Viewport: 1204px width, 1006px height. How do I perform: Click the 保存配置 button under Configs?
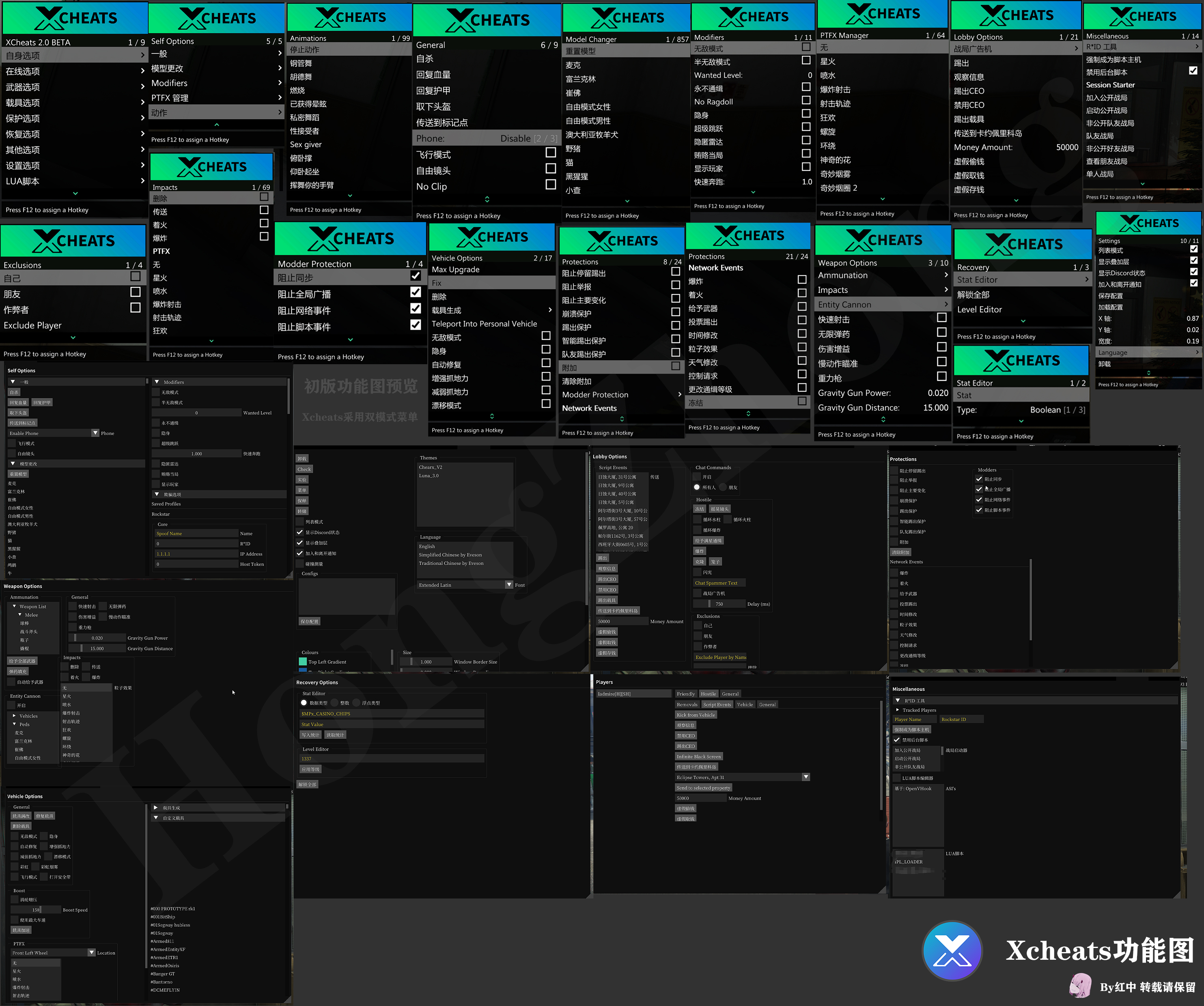tap(310, 621)
